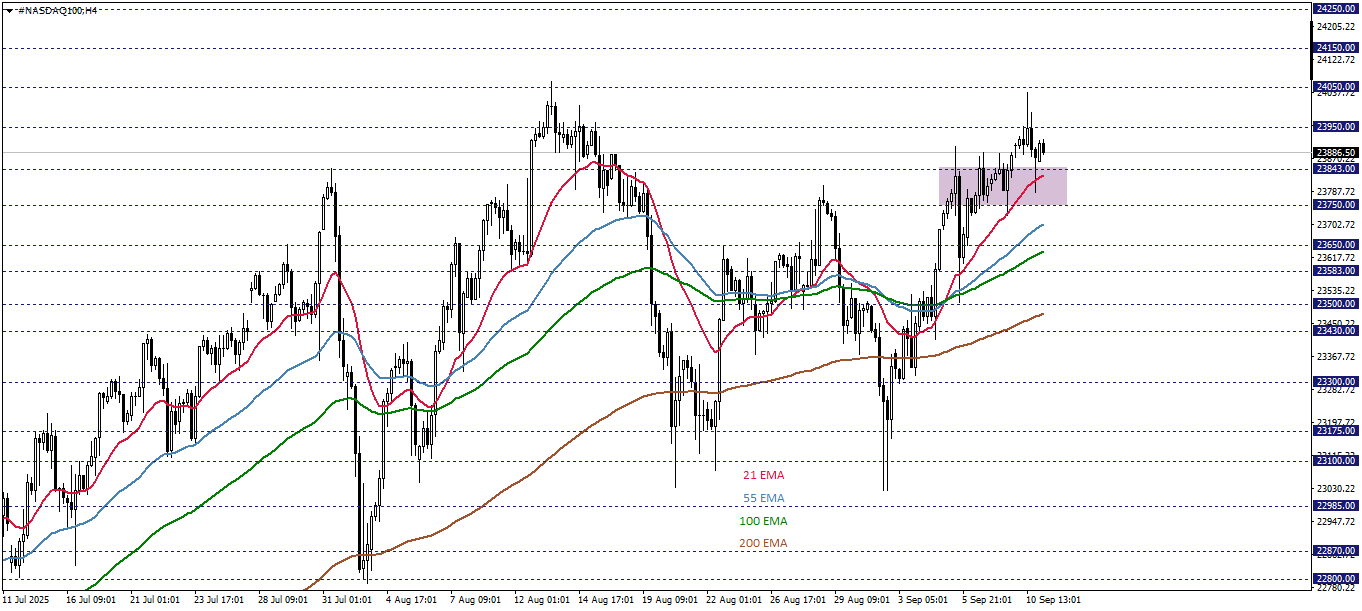
Task: Click the current price label 23886.50
Action: tap(1336, 153)
